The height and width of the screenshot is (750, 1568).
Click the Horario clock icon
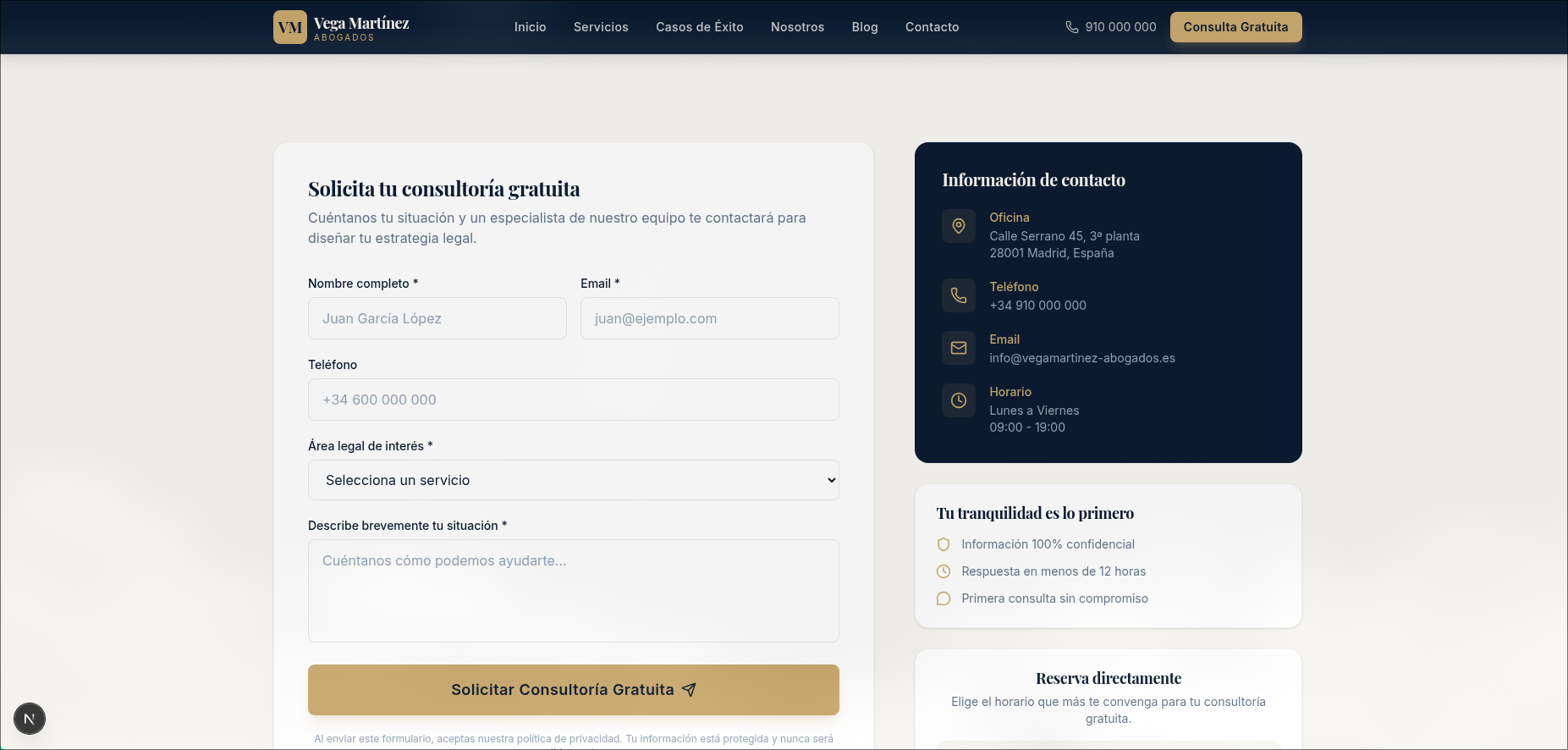point(959,400)
